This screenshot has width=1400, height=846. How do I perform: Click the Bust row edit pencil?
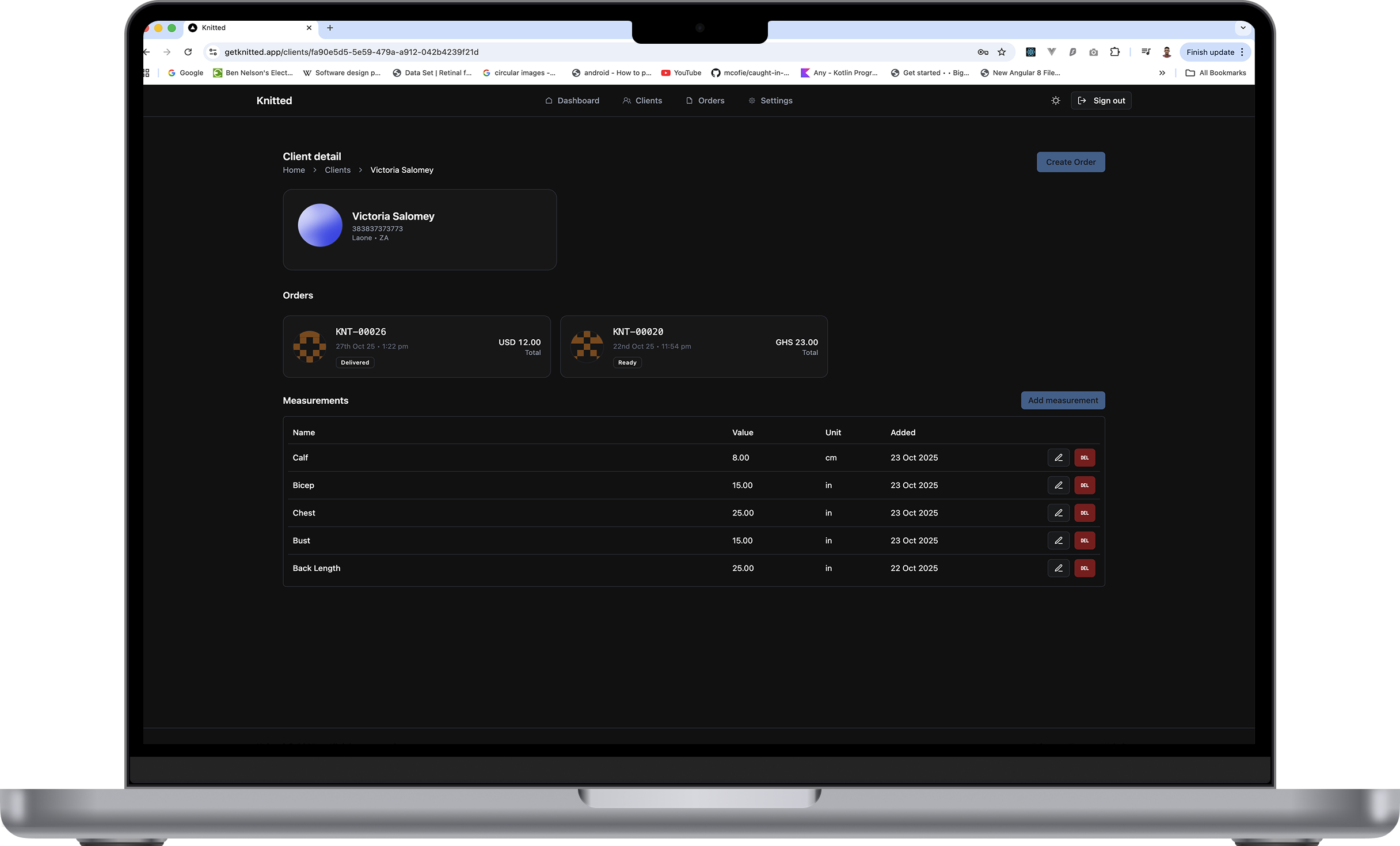pos(1058,541)
